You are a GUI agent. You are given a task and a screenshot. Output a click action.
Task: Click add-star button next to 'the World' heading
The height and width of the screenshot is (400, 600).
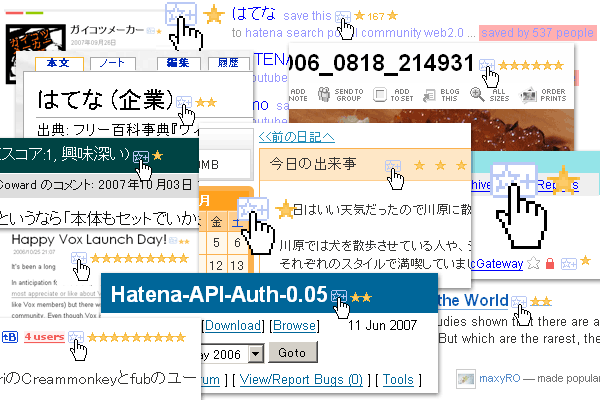tap(519, 301)
